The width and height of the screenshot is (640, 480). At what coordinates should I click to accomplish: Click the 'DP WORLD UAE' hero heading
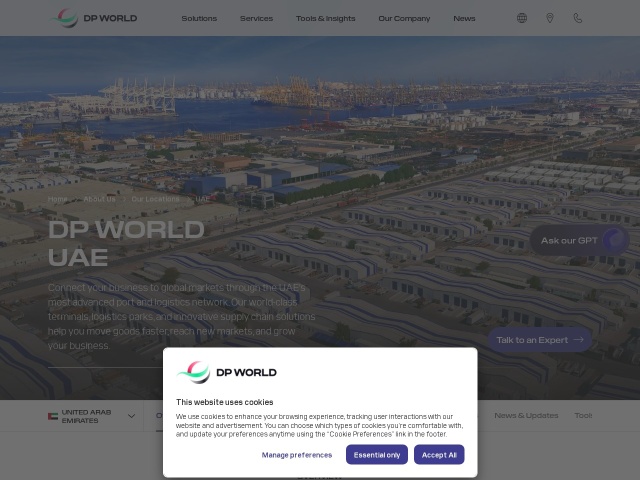(x=126, y=243)
